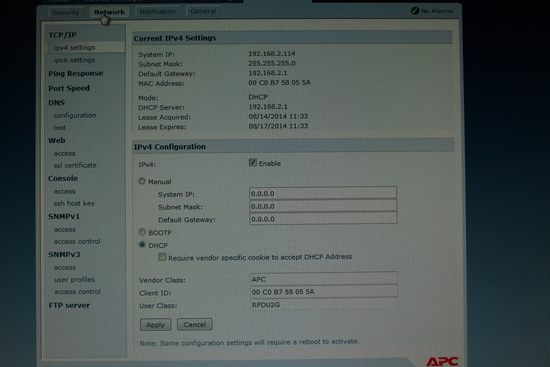
Task: Click the APC logo
Action: [442, 361]
